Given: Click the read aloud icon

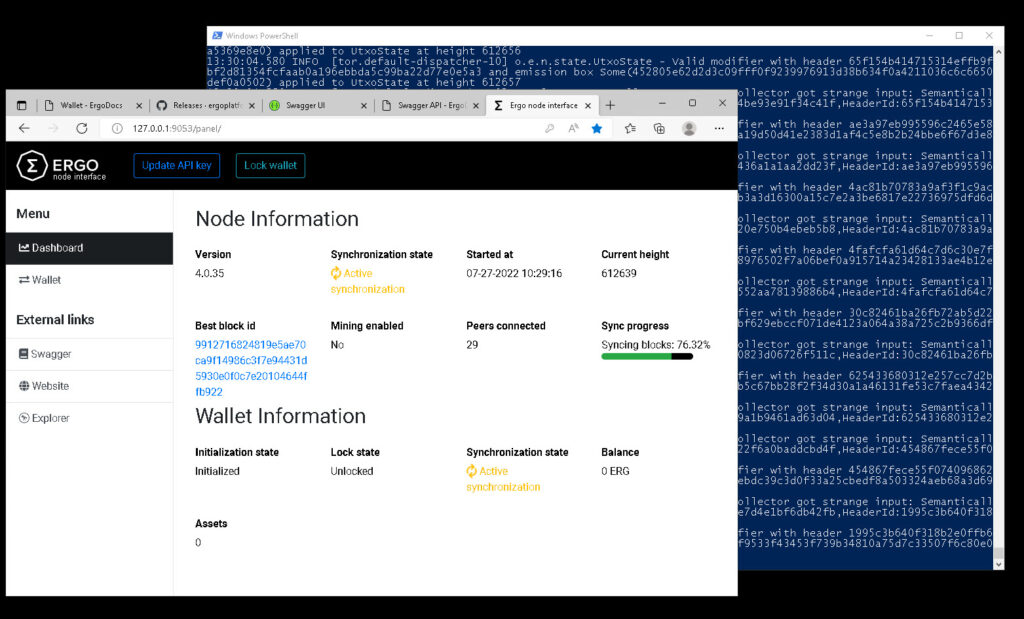Looking at the screenshot, I should [573, 129].
